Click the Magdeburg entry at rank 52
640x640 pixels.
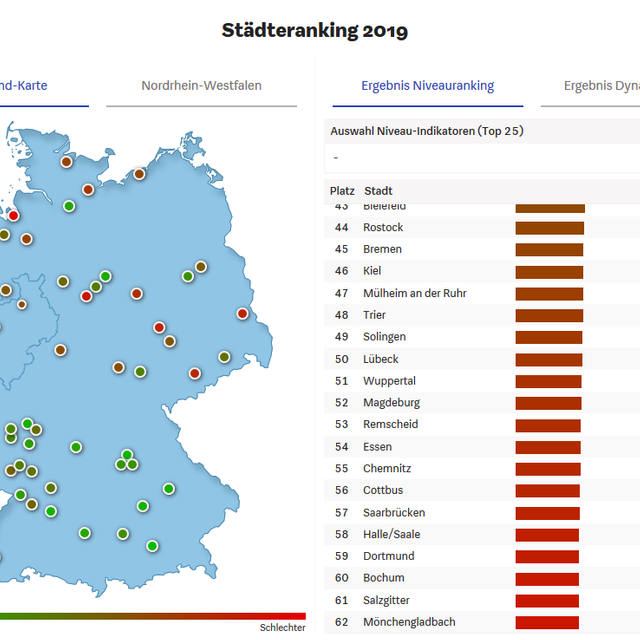[391, 403]
